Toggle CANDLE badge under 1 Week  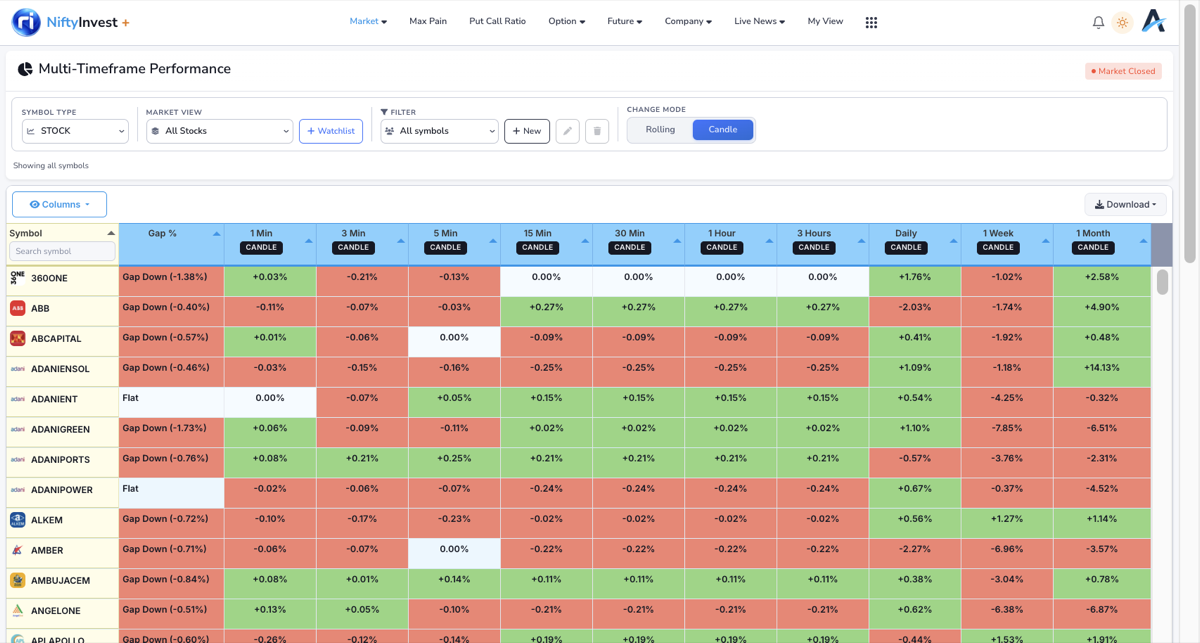pos(998,247)
